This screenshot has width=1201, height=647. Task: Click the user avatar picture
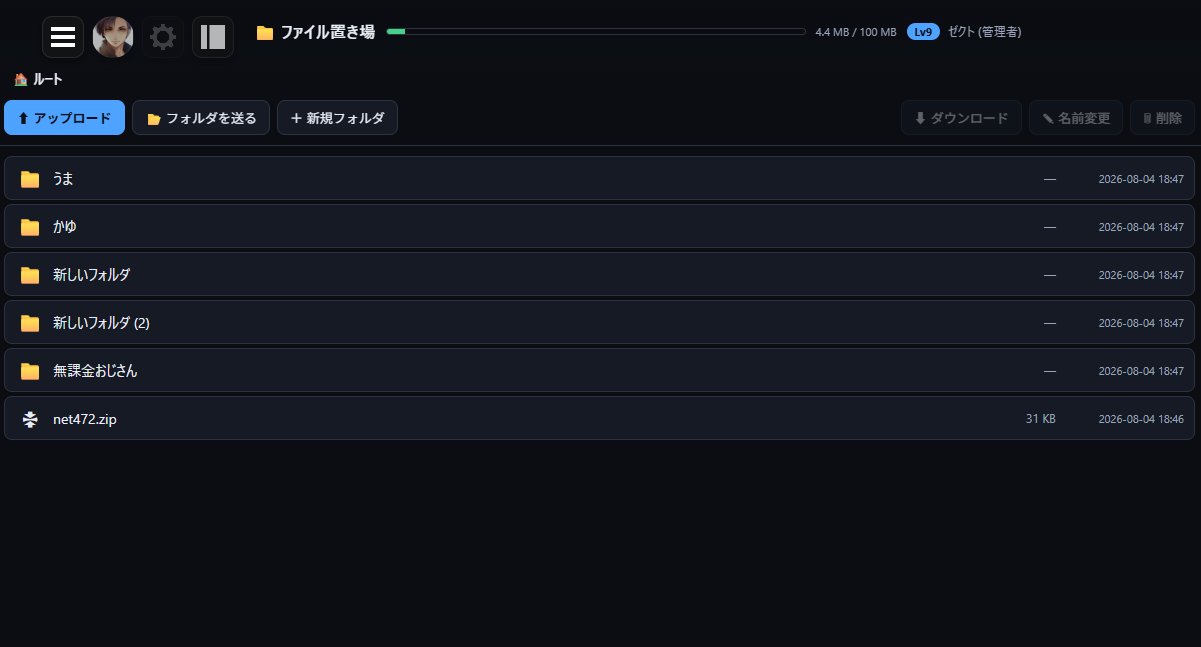click(113, 37)
